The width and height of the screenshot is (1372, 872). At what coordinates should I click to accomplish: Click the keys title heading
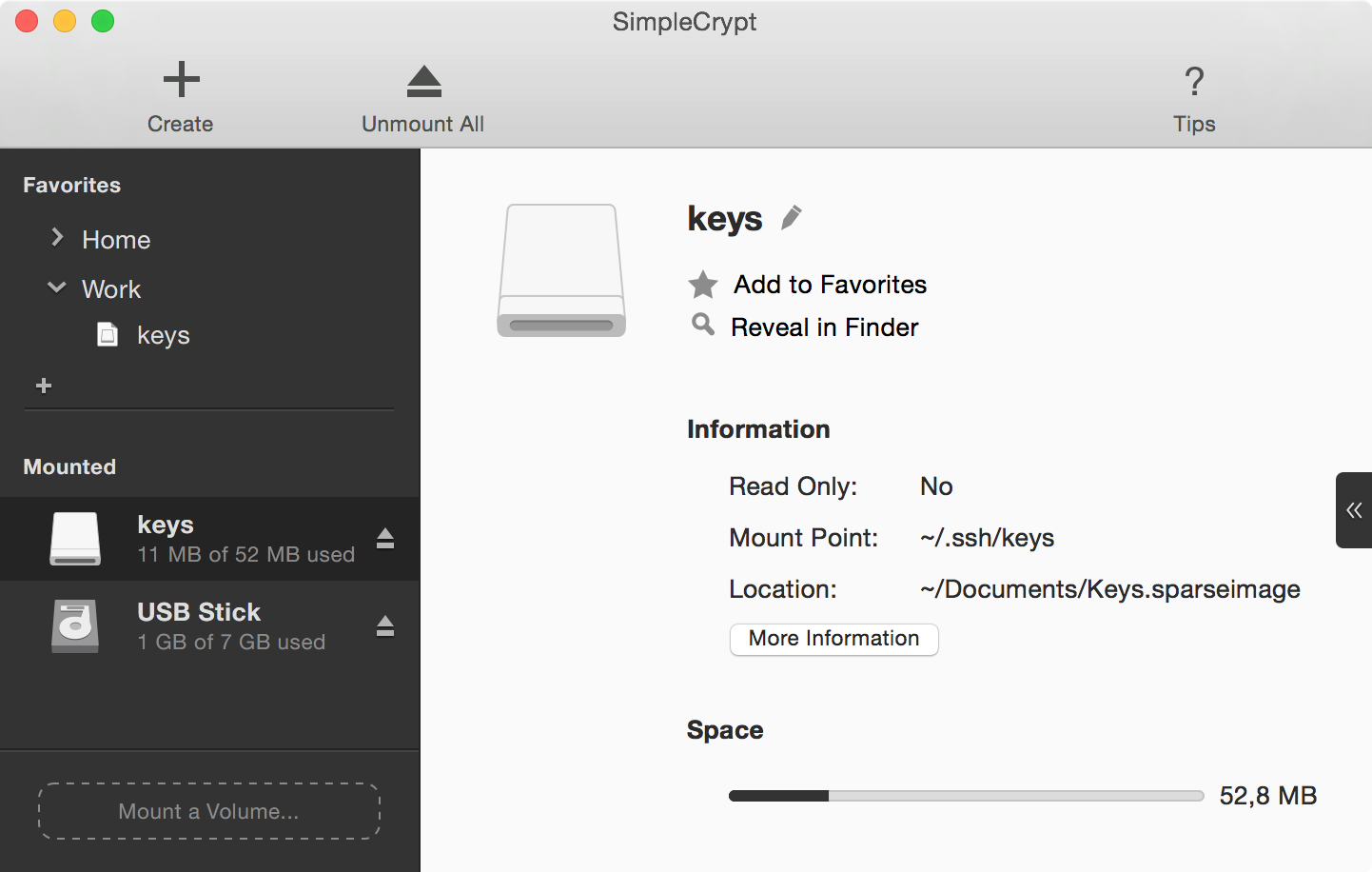pos(725,219)
